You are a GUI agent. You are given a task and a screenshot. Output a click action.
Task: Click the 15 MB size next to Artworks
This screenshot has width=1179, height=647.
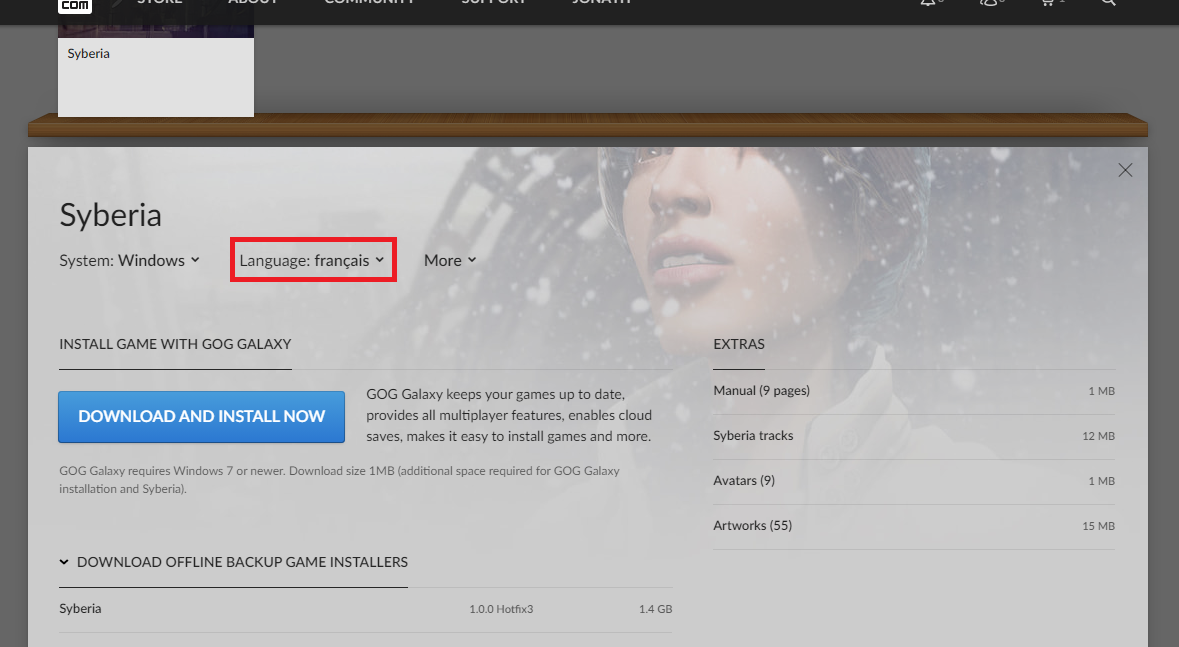click(x=1099, y=527)
